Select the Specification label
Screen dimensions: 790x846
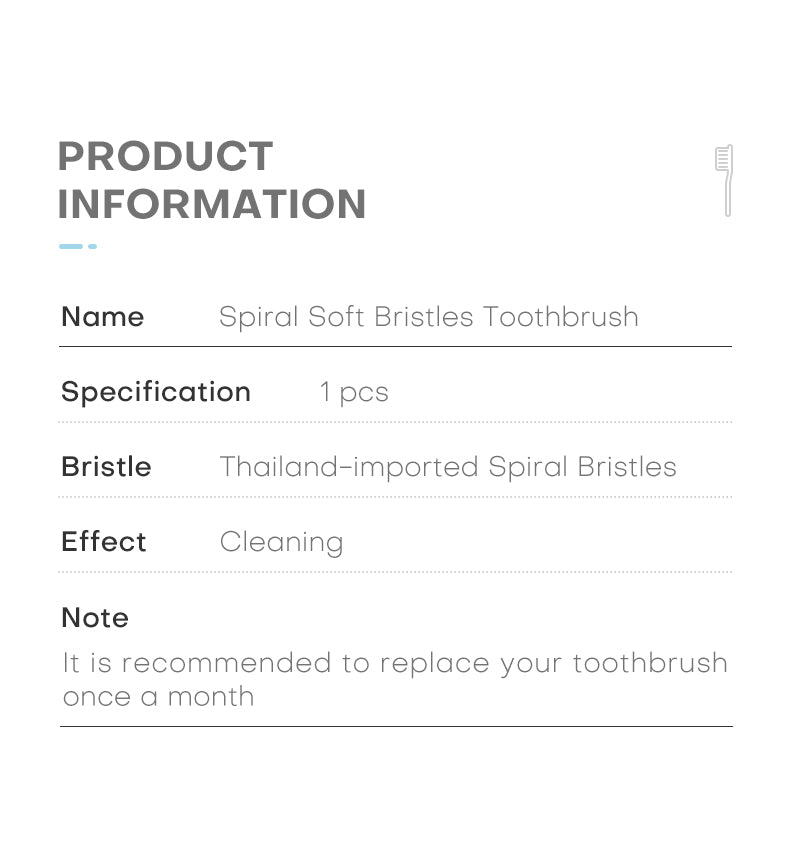[x=156, y=392]
